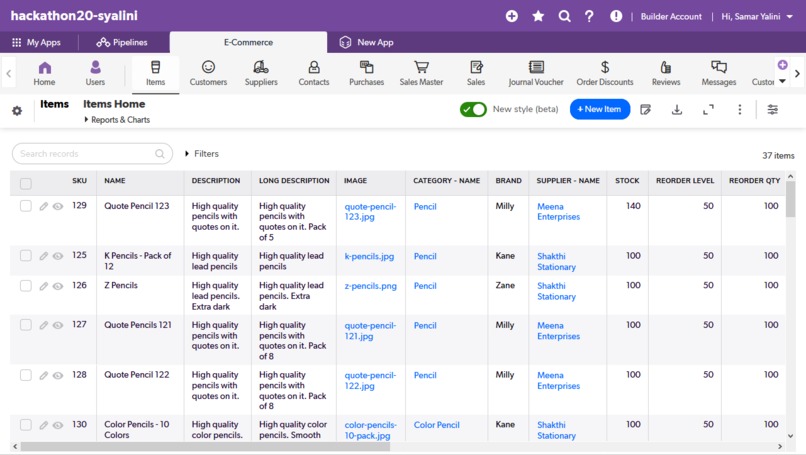Select the Items table tab

155,74
